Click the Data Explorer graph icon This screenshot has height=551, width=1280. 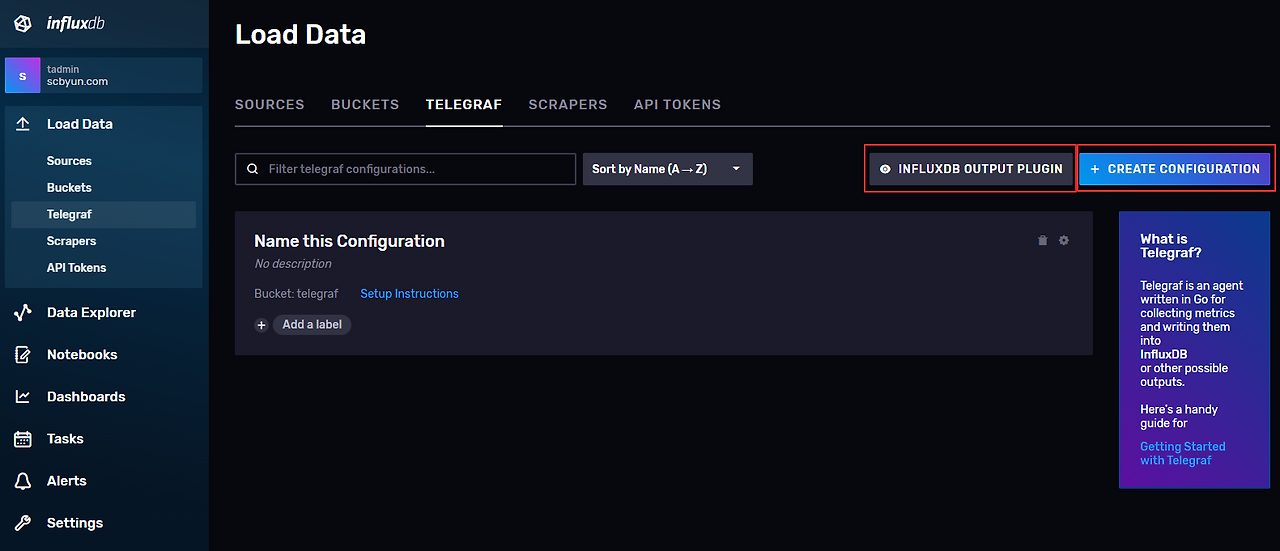pyautogui.click(x=23, y=312)
